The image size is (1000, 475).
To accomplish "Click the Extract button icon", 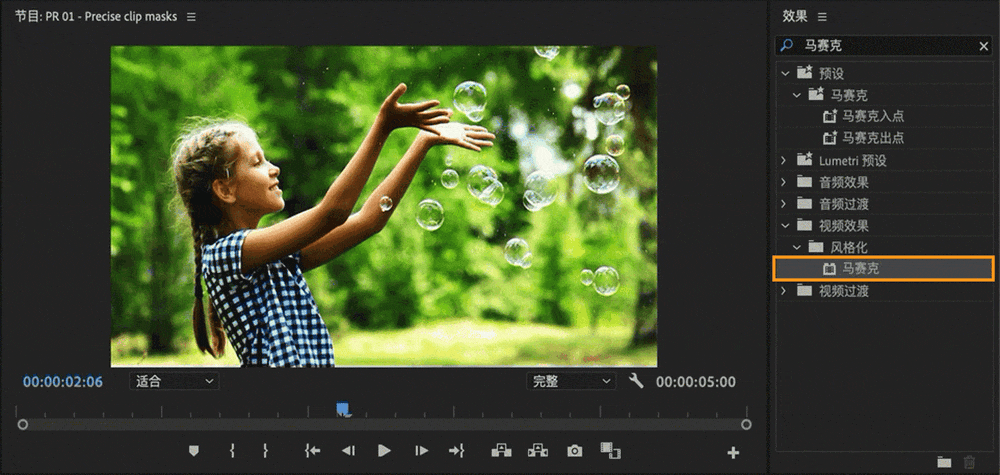I will [x=538, y=451].
